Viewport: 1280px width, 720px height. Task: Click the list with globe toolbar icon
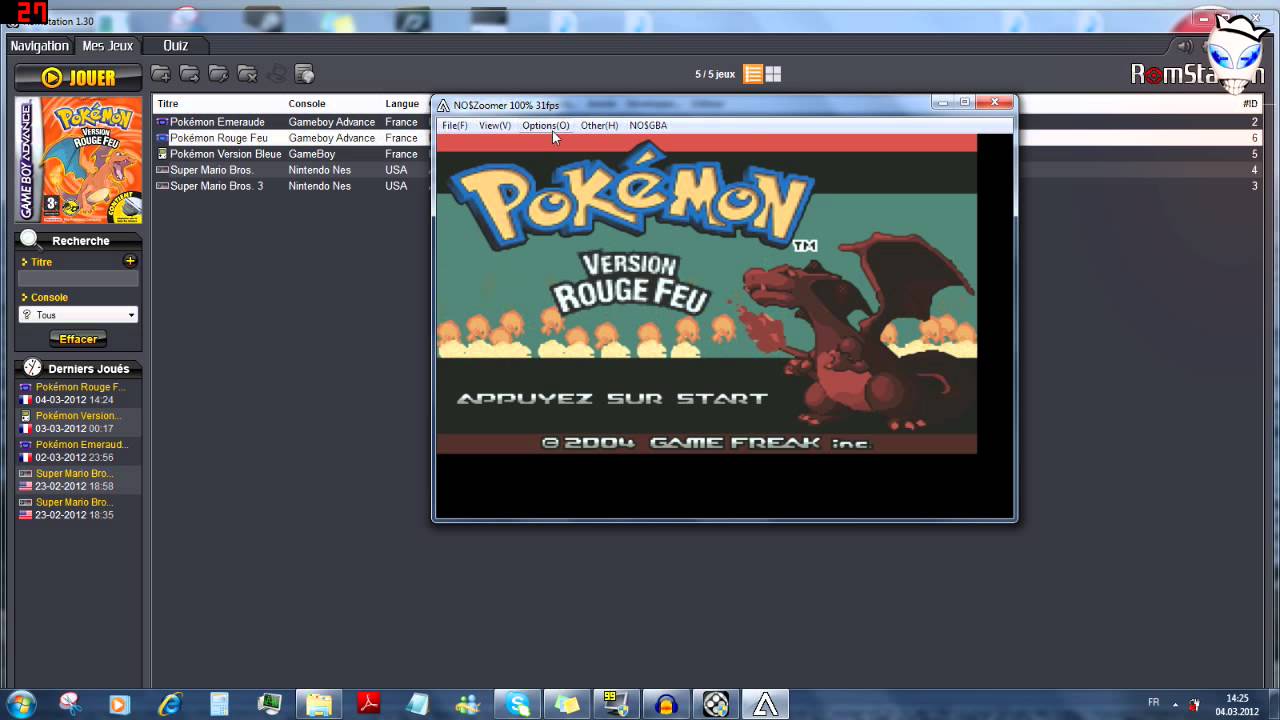[305, 74]
